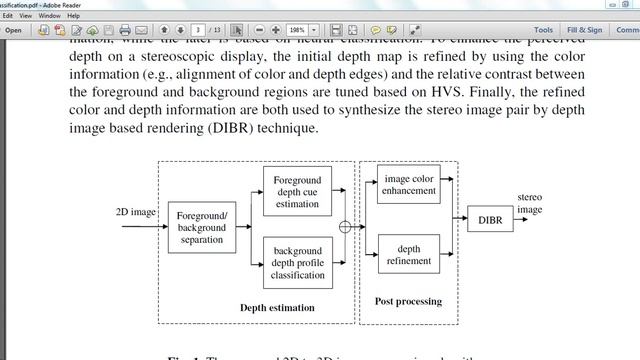Viewport: 640px width, 360px height.
Task: Open the zoom level dropdown arrow
Action: click(314, 30)
